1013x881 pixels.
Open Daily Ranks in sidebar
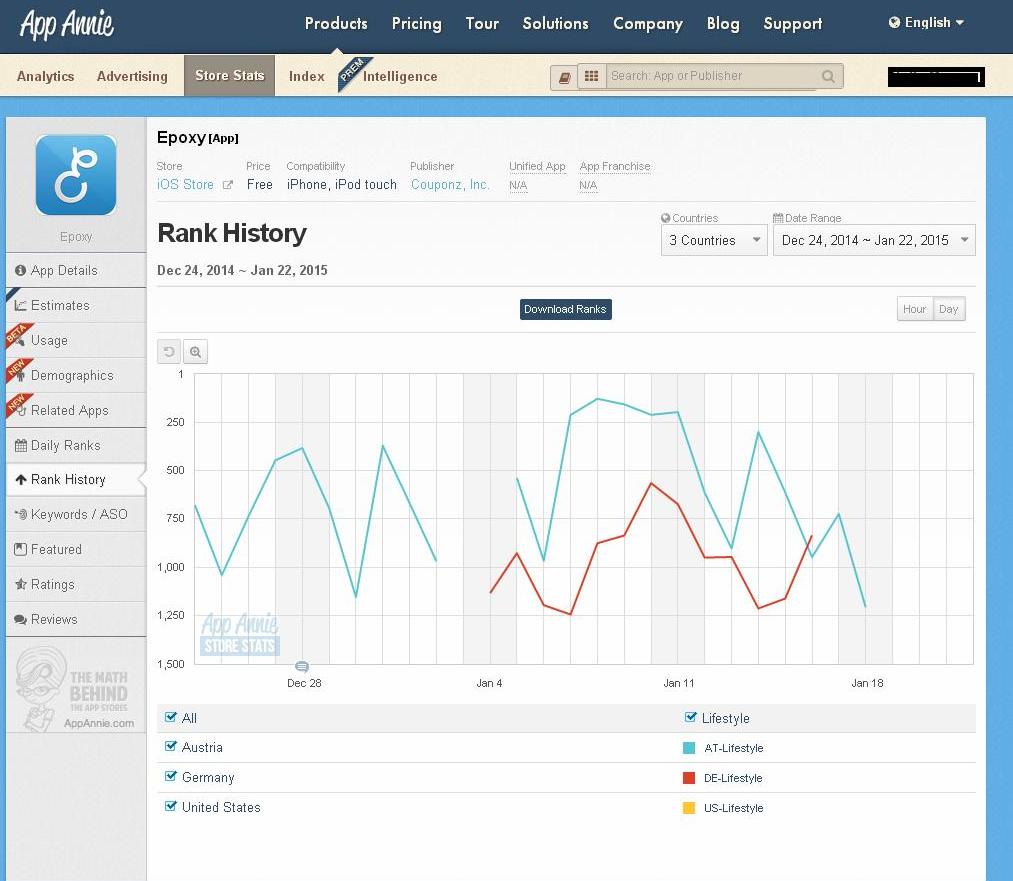pos(76,445)
